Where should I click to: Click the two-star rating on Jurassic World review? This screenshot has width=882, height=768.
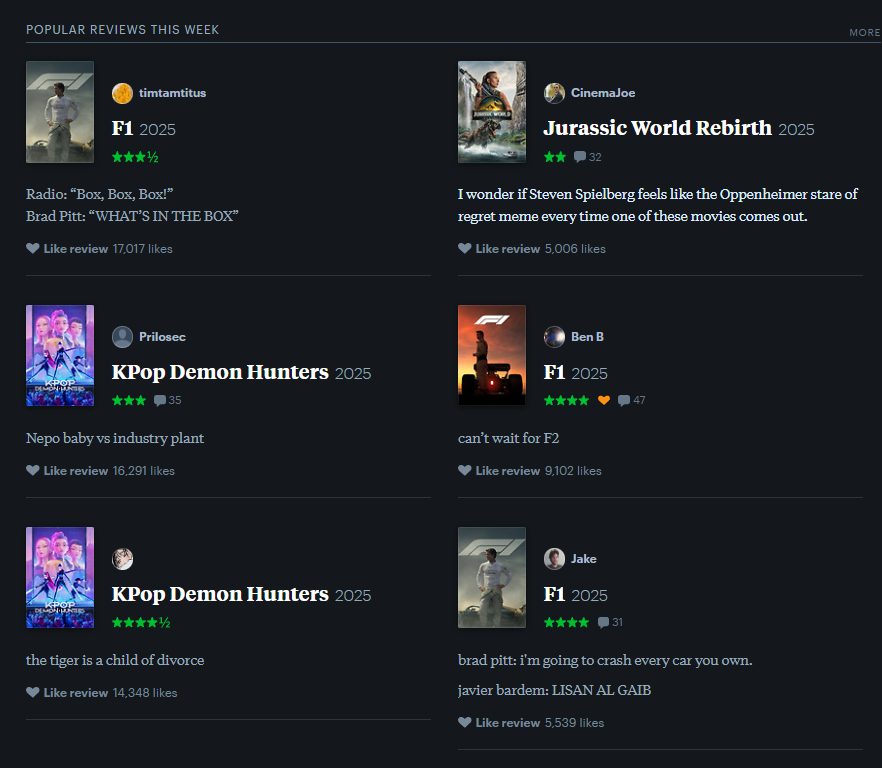[555, 157]
